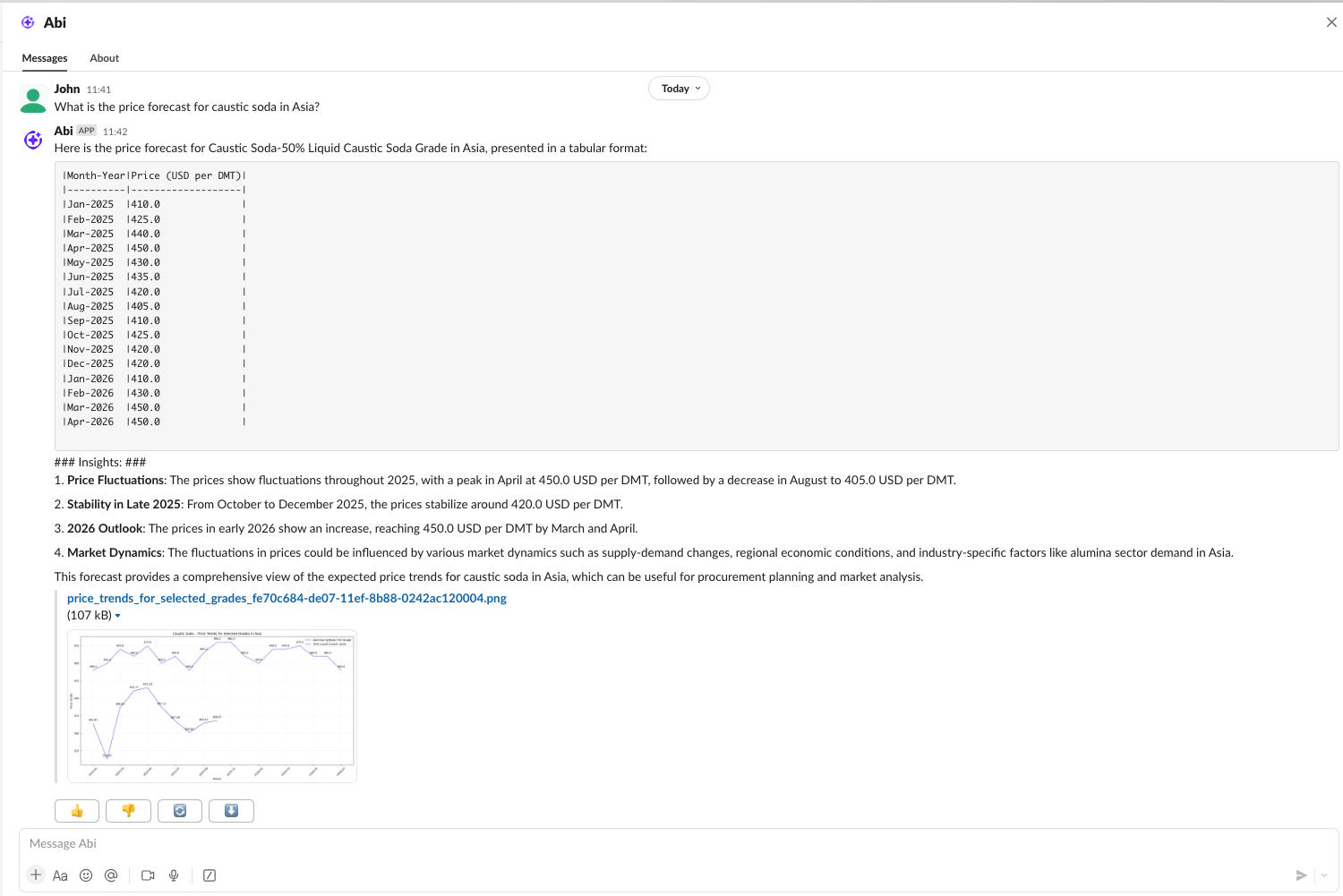Click the '### Insights: ###' line

tap(100, 463)
